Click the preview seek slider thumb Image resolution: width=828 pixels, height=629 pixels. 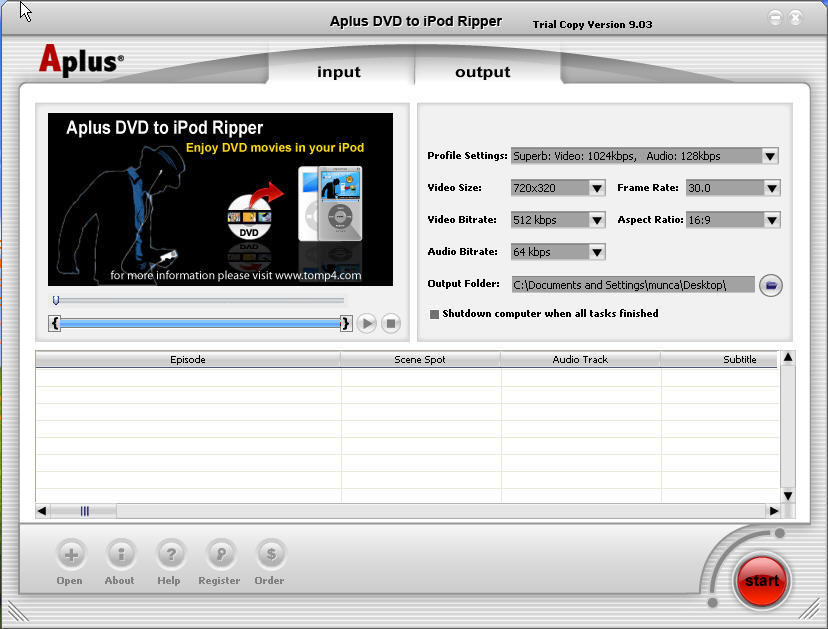point(56,301)
